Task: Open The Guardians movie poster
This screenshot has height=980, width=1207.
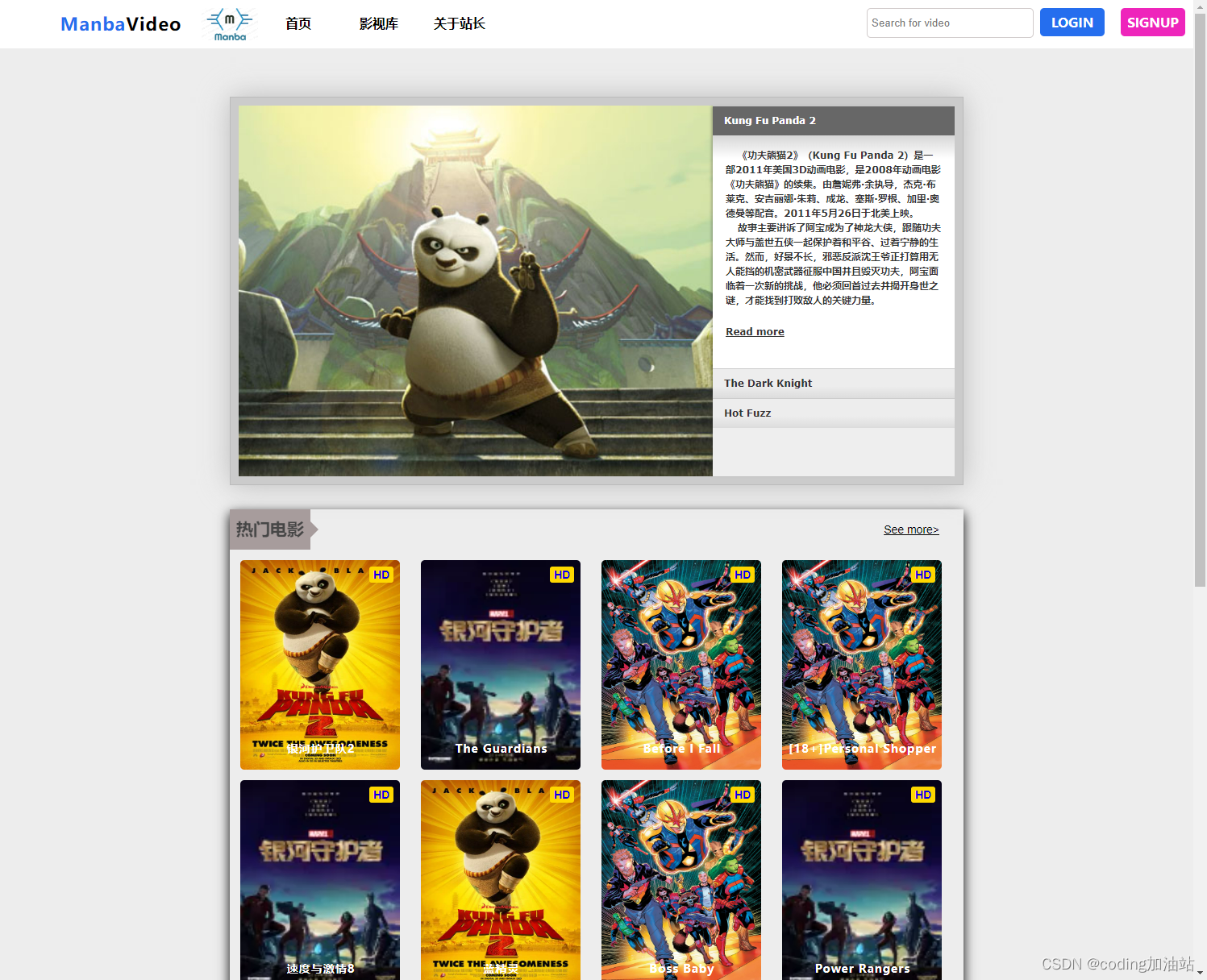Action: click(x=501, y=665)
